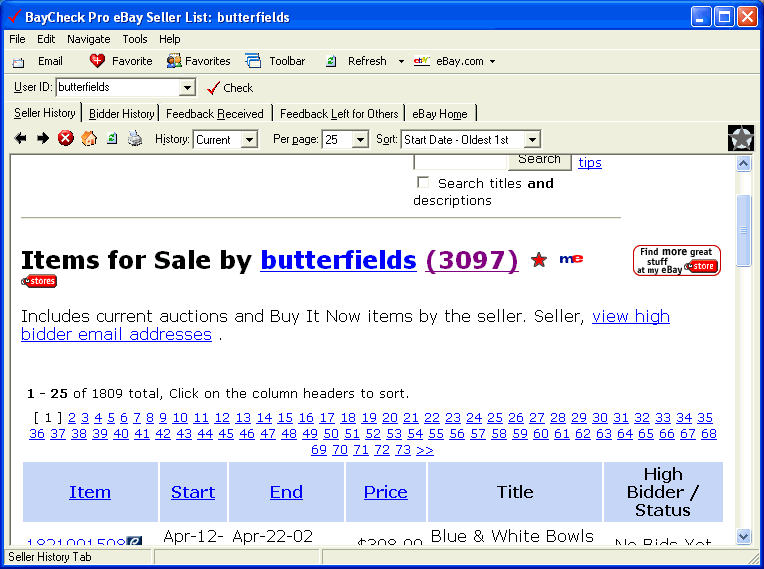Click the red feedback star icon

point(538,260)
